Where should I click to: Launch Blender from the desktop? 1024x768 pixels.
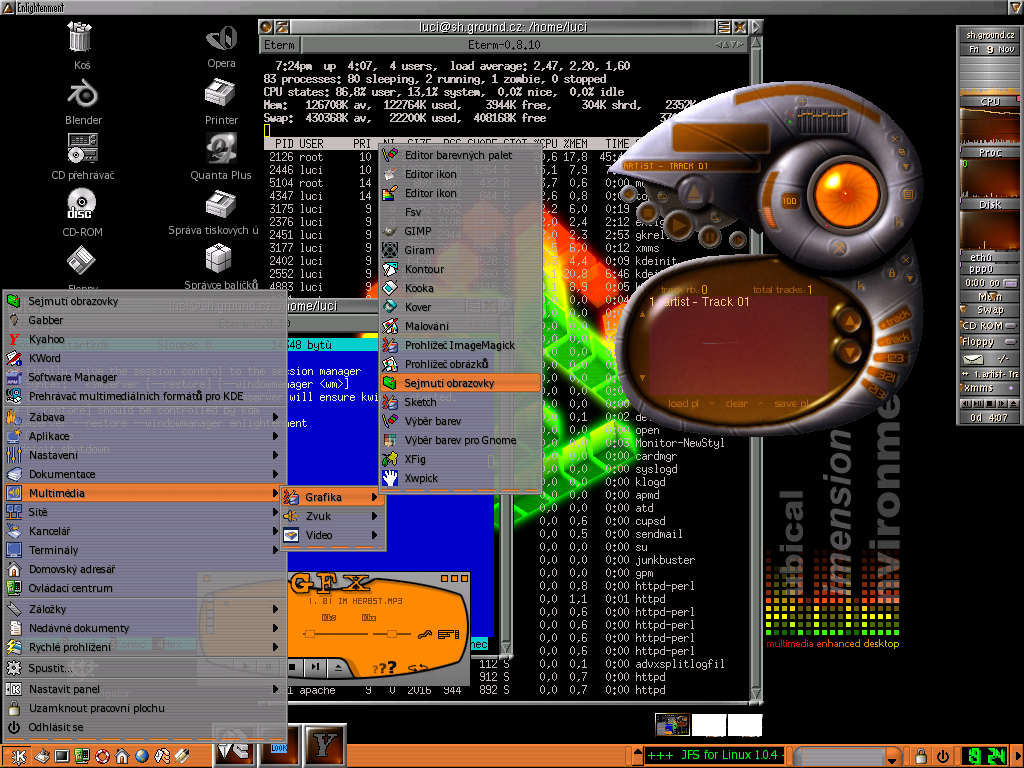pos(82,95)
